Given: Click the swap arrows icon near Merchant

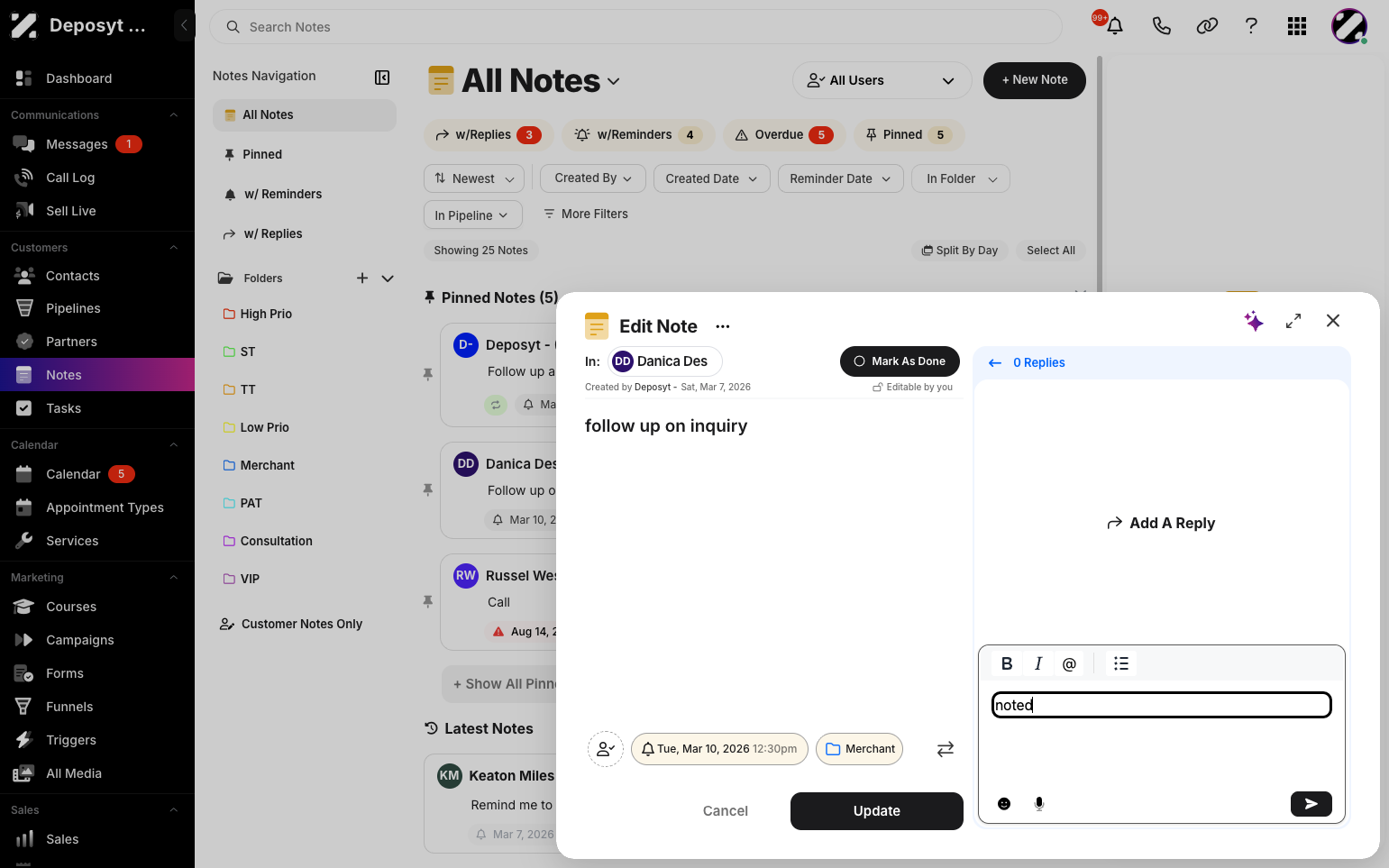Looking at the screenshot, I should click(946, 749).
